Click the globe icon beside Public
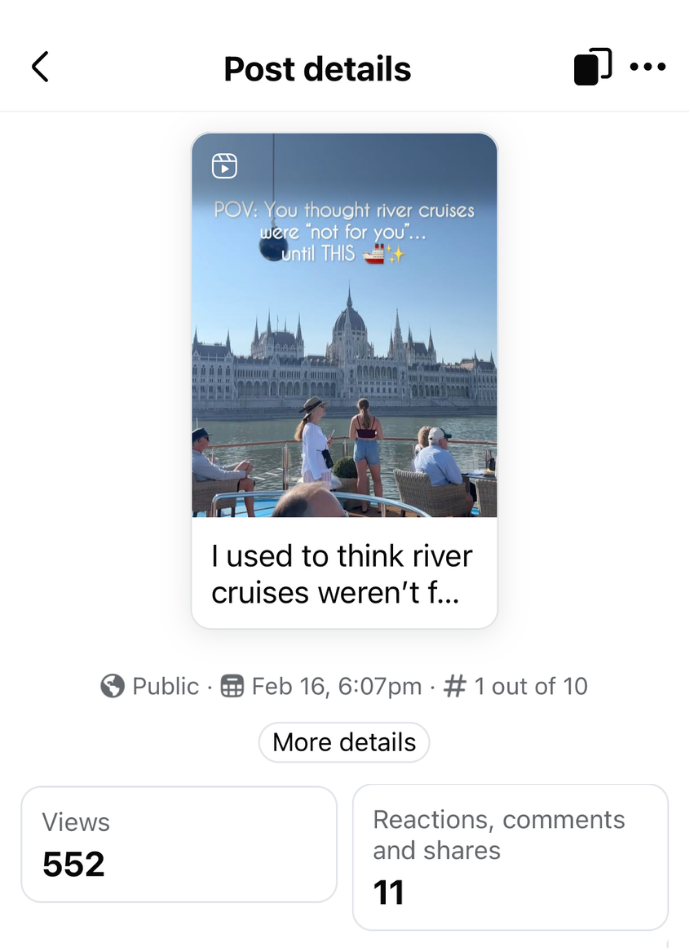Screen dimensions: 690x950 (x=113, y=686)
